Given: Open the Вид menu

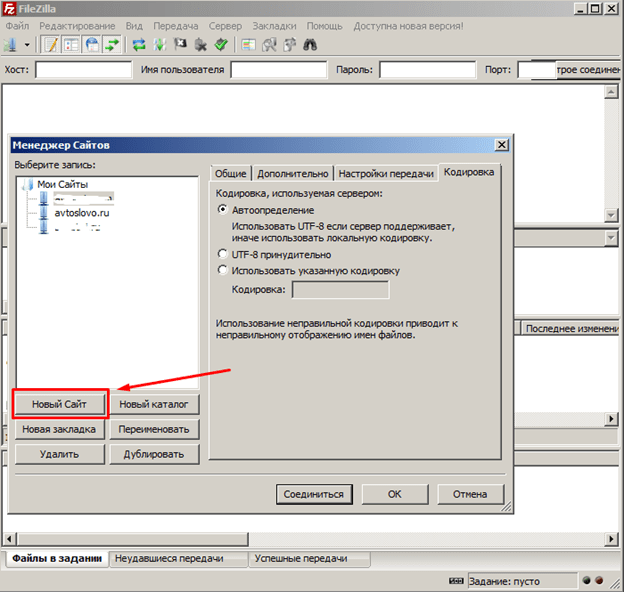Looking at the screenshot, I should (x=134, y=26).
